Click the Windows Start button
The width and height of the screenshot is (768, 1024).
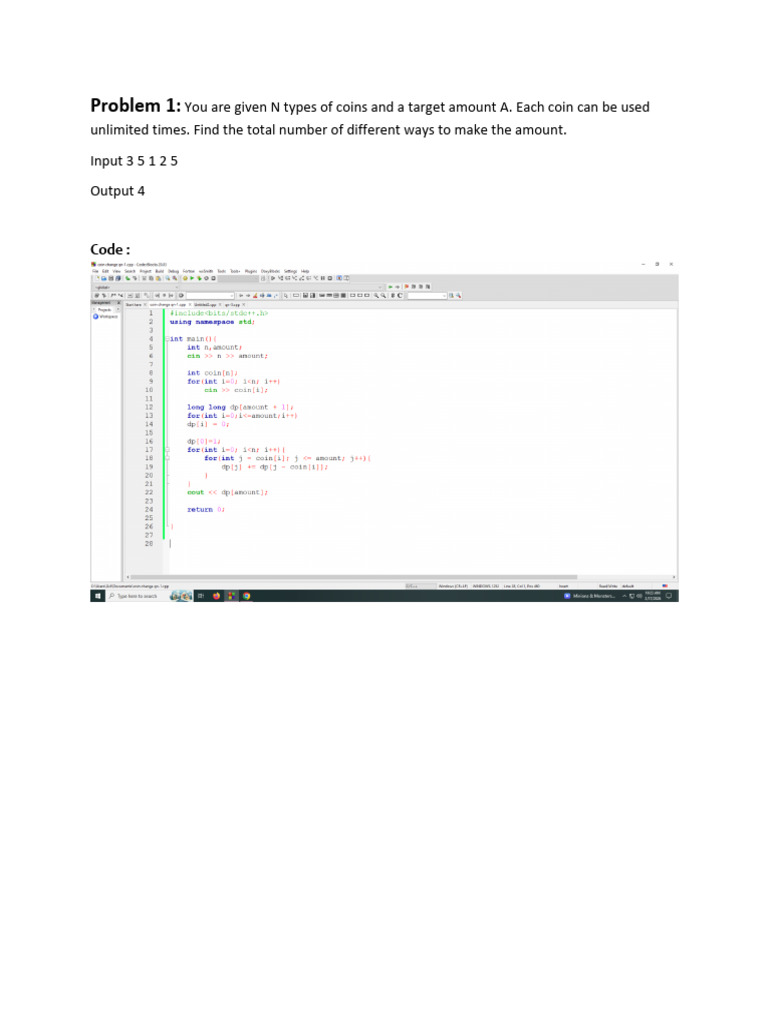[98, 596]
